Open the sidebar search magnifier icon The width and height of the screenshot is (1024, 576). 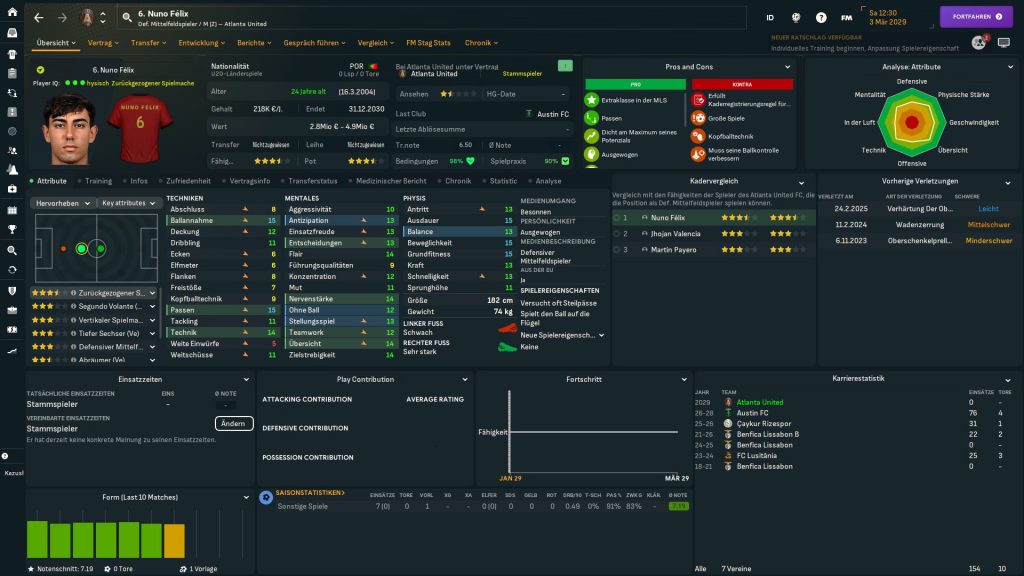(x=12, y=250)
